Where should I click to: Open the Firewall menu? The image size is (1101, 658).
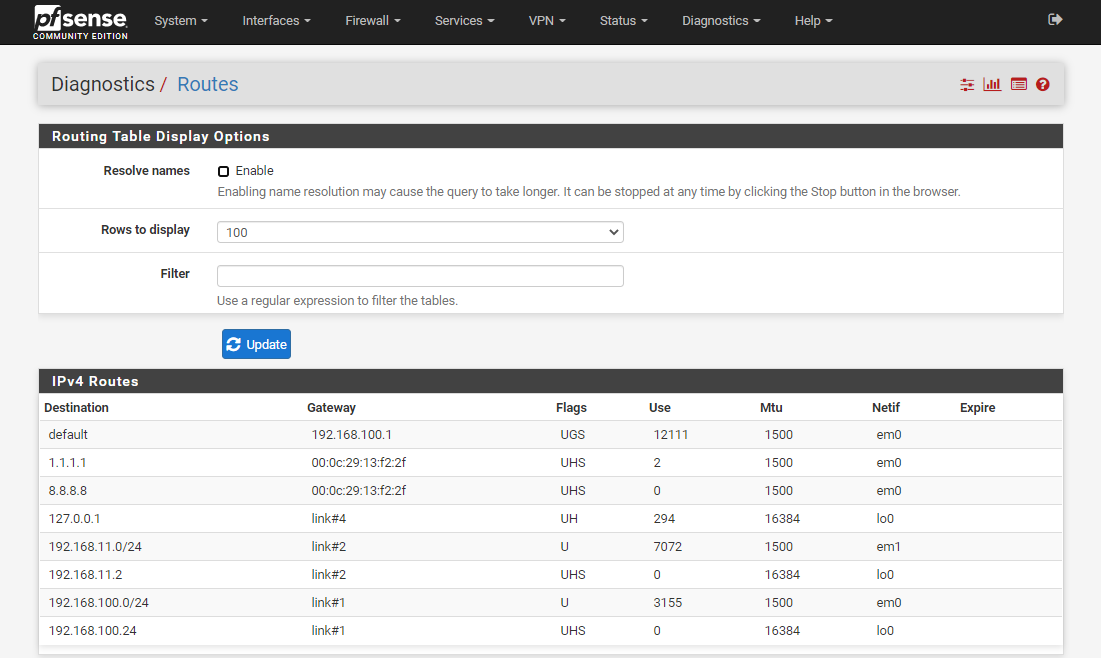point(373,21)
